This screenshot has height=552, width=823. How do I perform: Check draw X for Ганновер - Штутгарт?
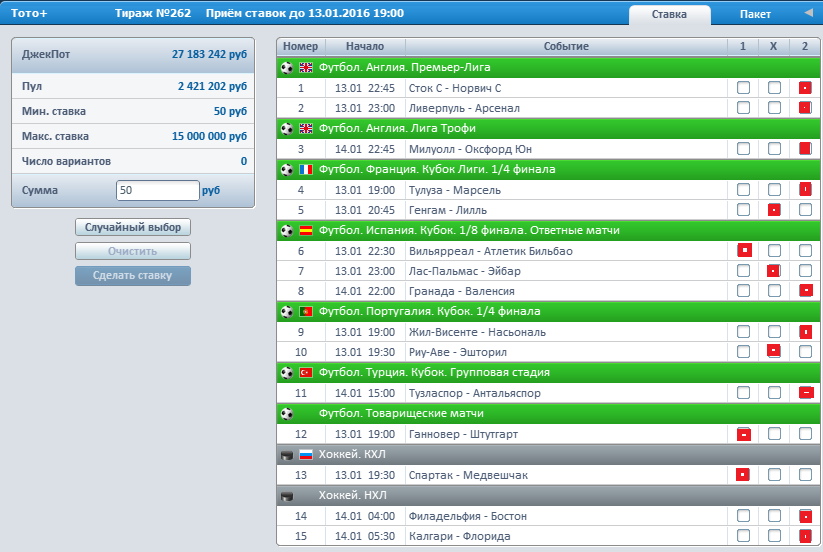[774, 434]
